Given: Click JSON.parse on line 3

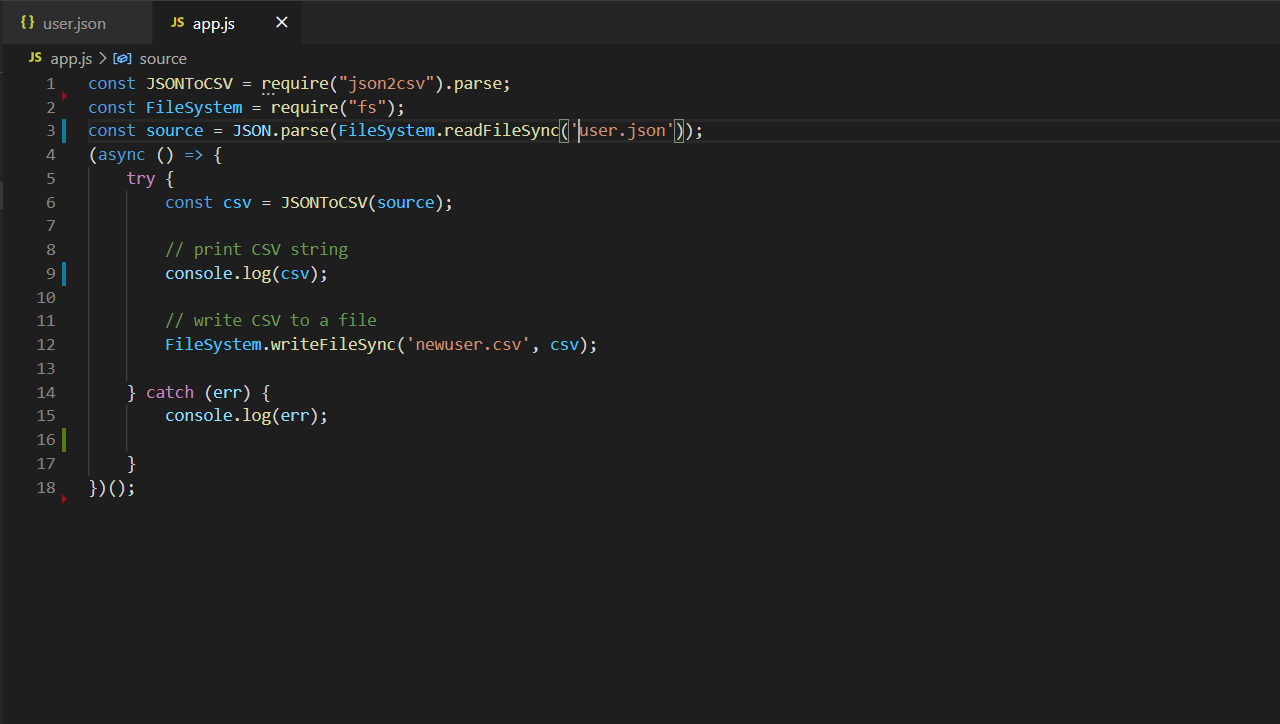Looking at the screenshot, I should (x=281, y=131).
